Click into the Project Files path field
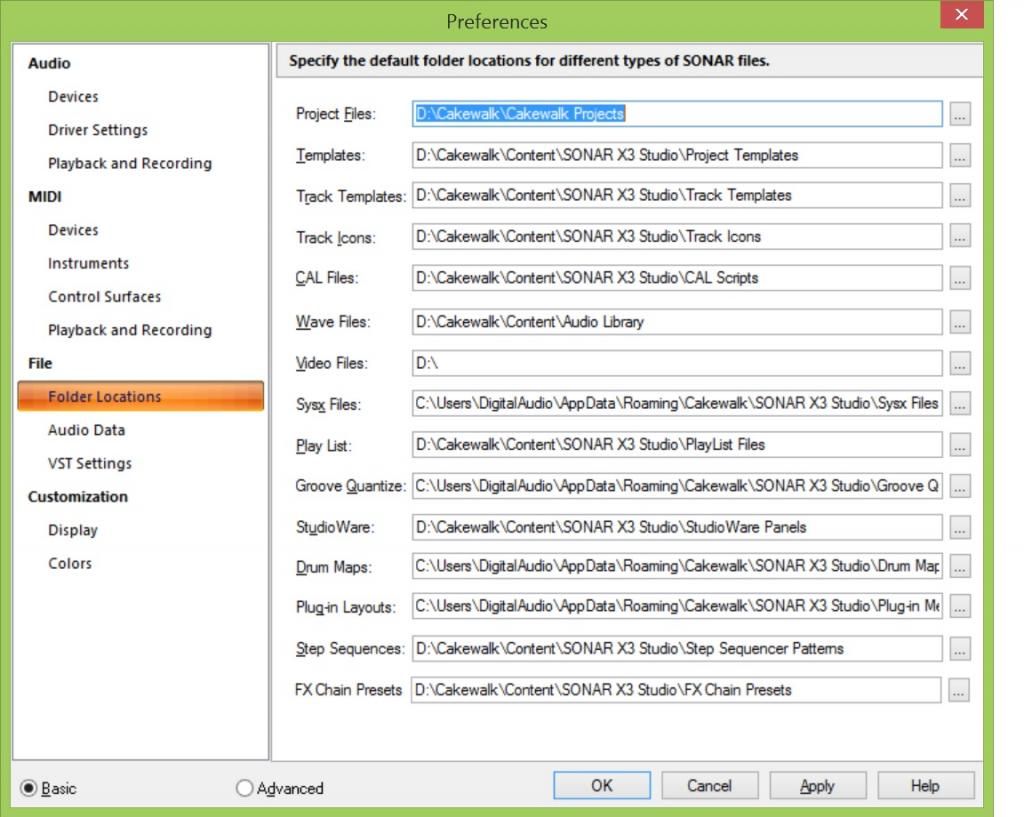This screenshot has height=817, width=1024. [x=677, y=114]
